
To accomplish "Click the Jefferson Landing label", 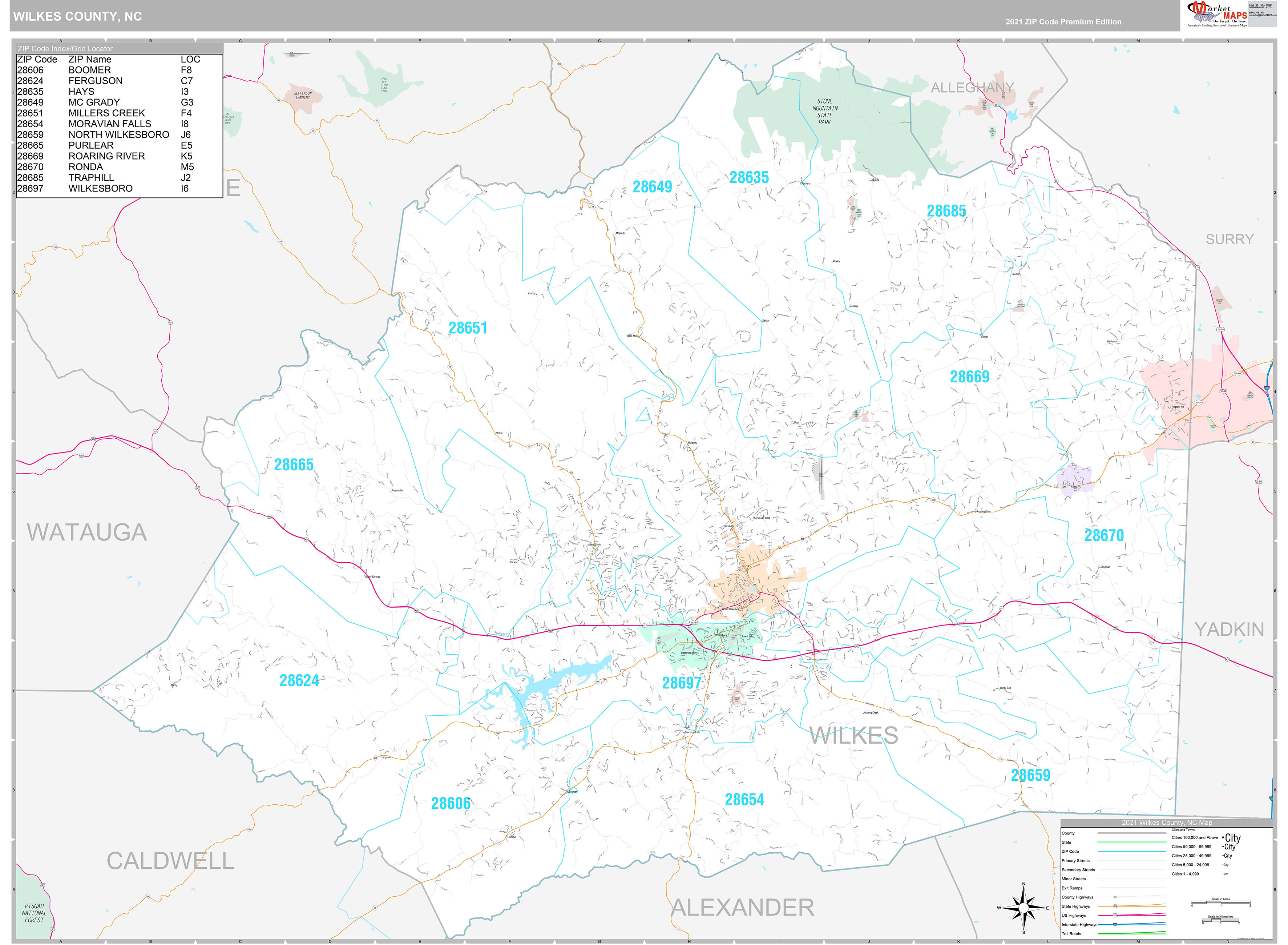I will point(303,96).
